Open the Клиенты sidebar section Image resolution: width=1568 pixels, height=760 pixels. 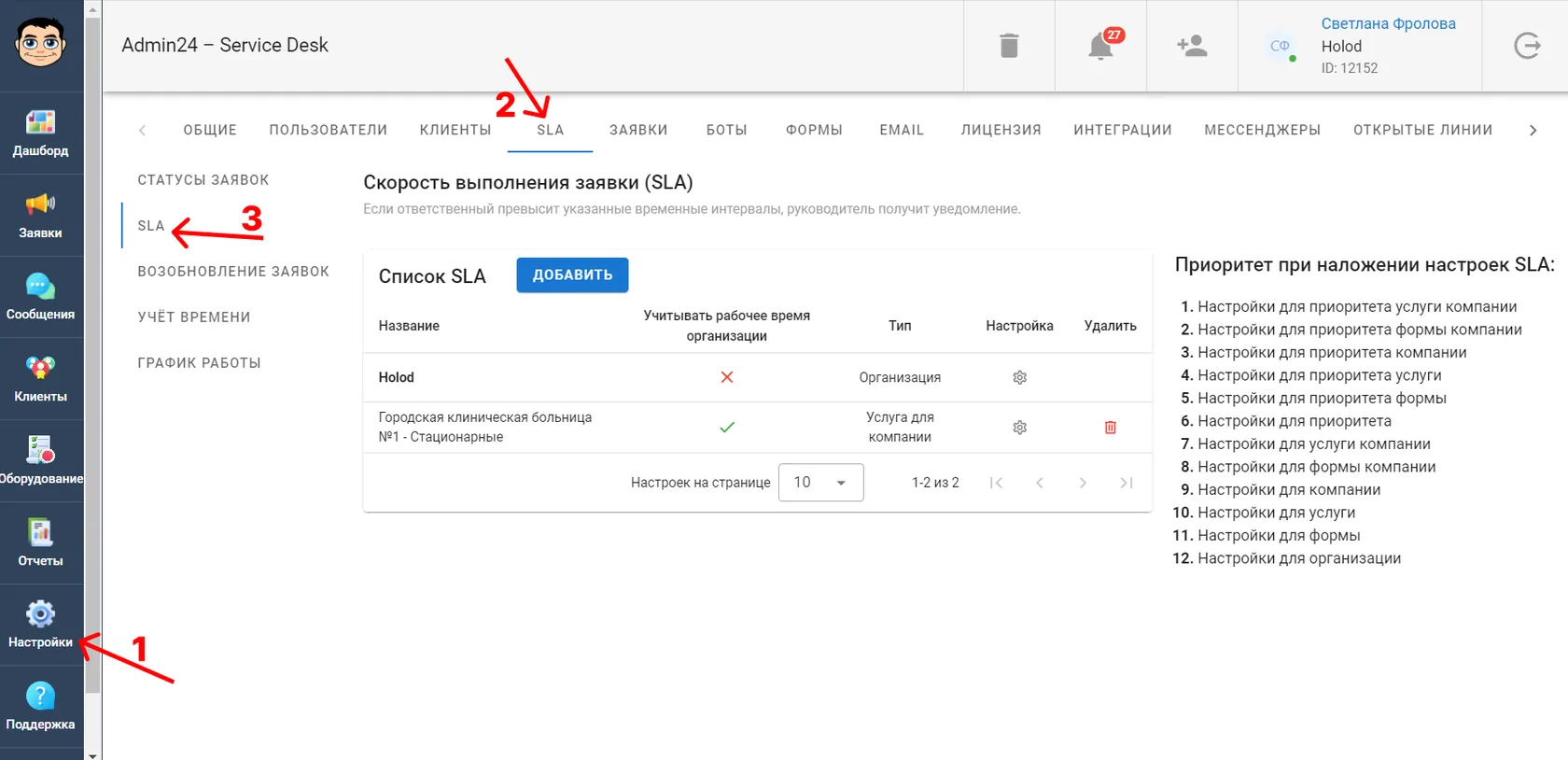point(41,379)
